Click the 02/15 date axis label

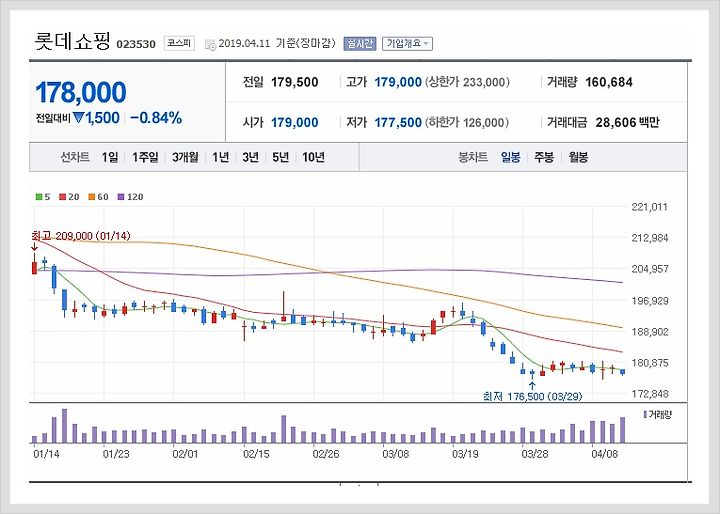[x=256, y=454]
